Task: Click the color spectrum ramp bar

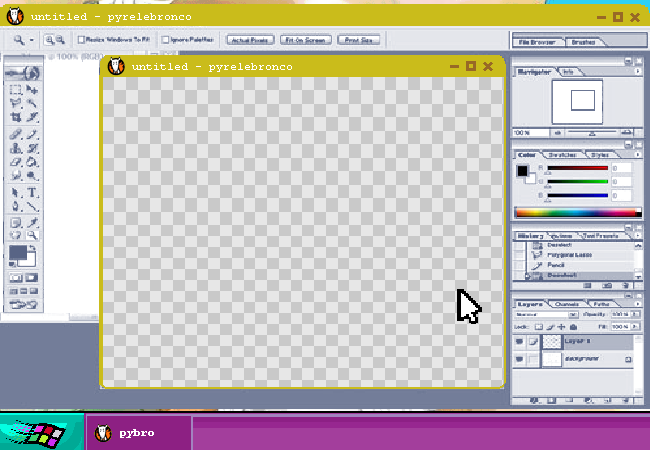Action: [577, 212]
